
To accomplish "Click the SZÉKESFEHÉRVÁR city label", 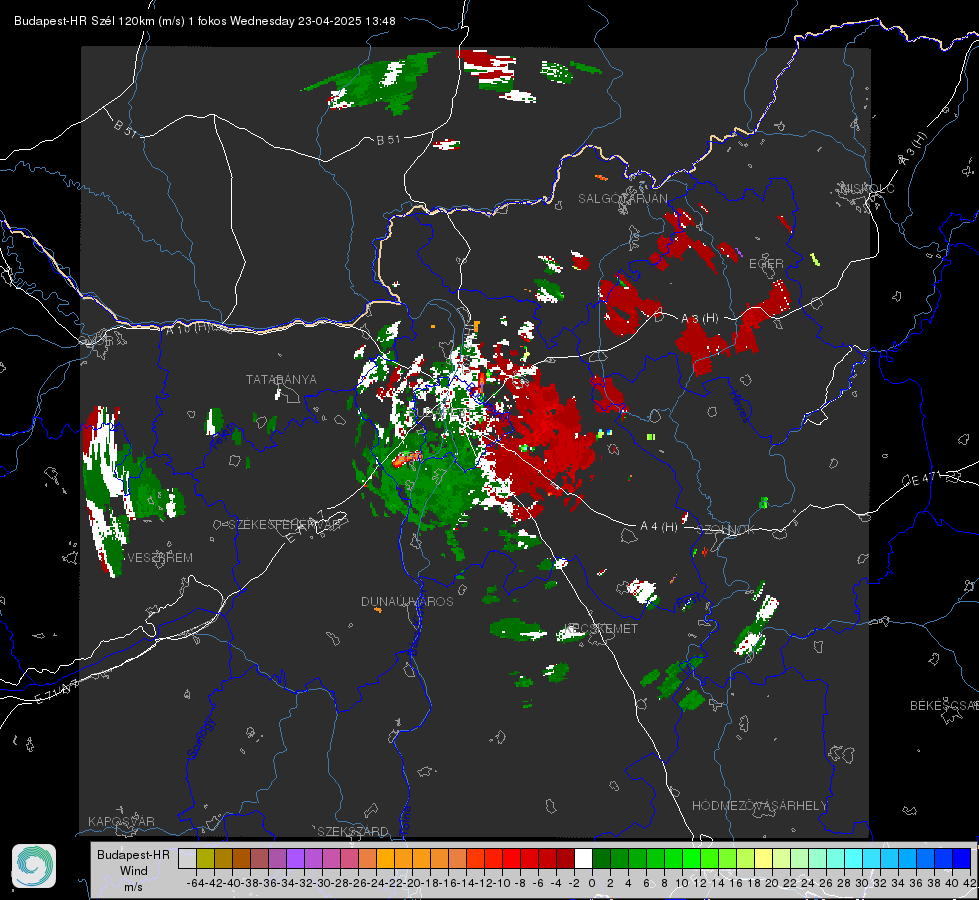I will (x=286, y=525).
